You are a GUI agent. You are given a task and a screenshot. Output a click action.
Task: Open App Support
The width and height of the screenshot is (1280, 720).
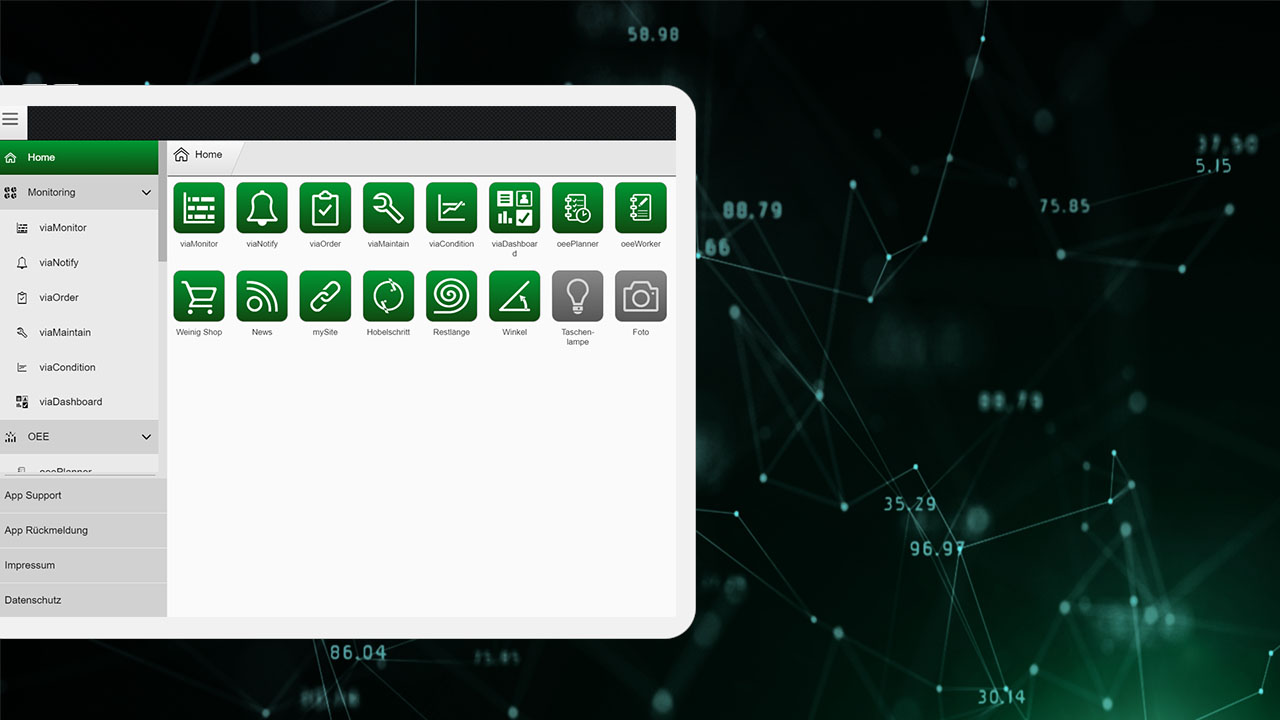click(x=83, y=496)
